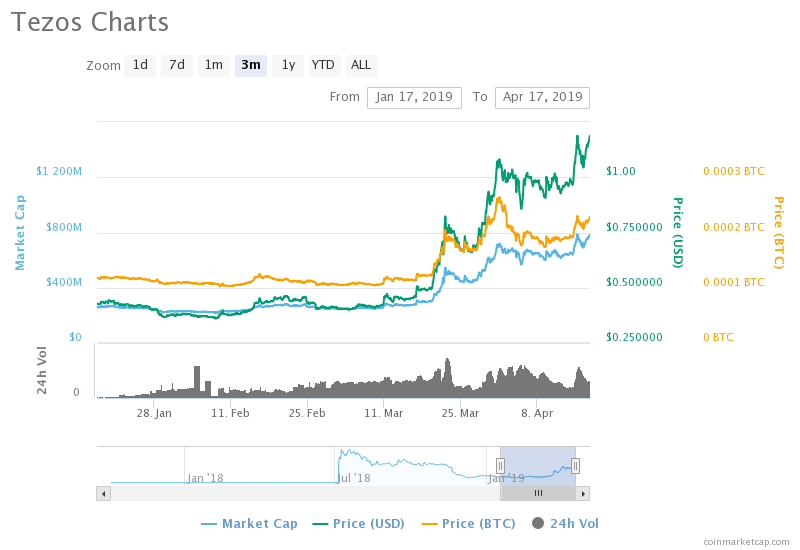
Task: Click the Jul '18 label in navigator
Action: pyautogui.click(x=354, y=478)
